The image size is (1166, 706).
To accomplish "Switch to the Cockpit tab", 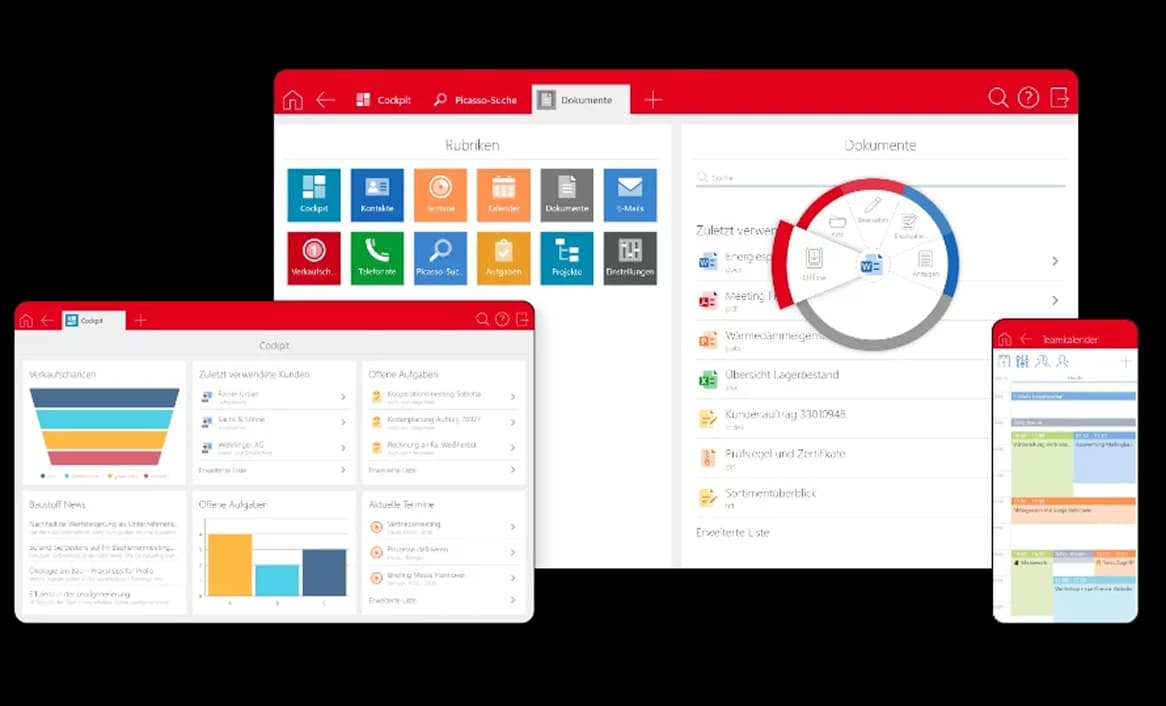I will tap(384, 98).
